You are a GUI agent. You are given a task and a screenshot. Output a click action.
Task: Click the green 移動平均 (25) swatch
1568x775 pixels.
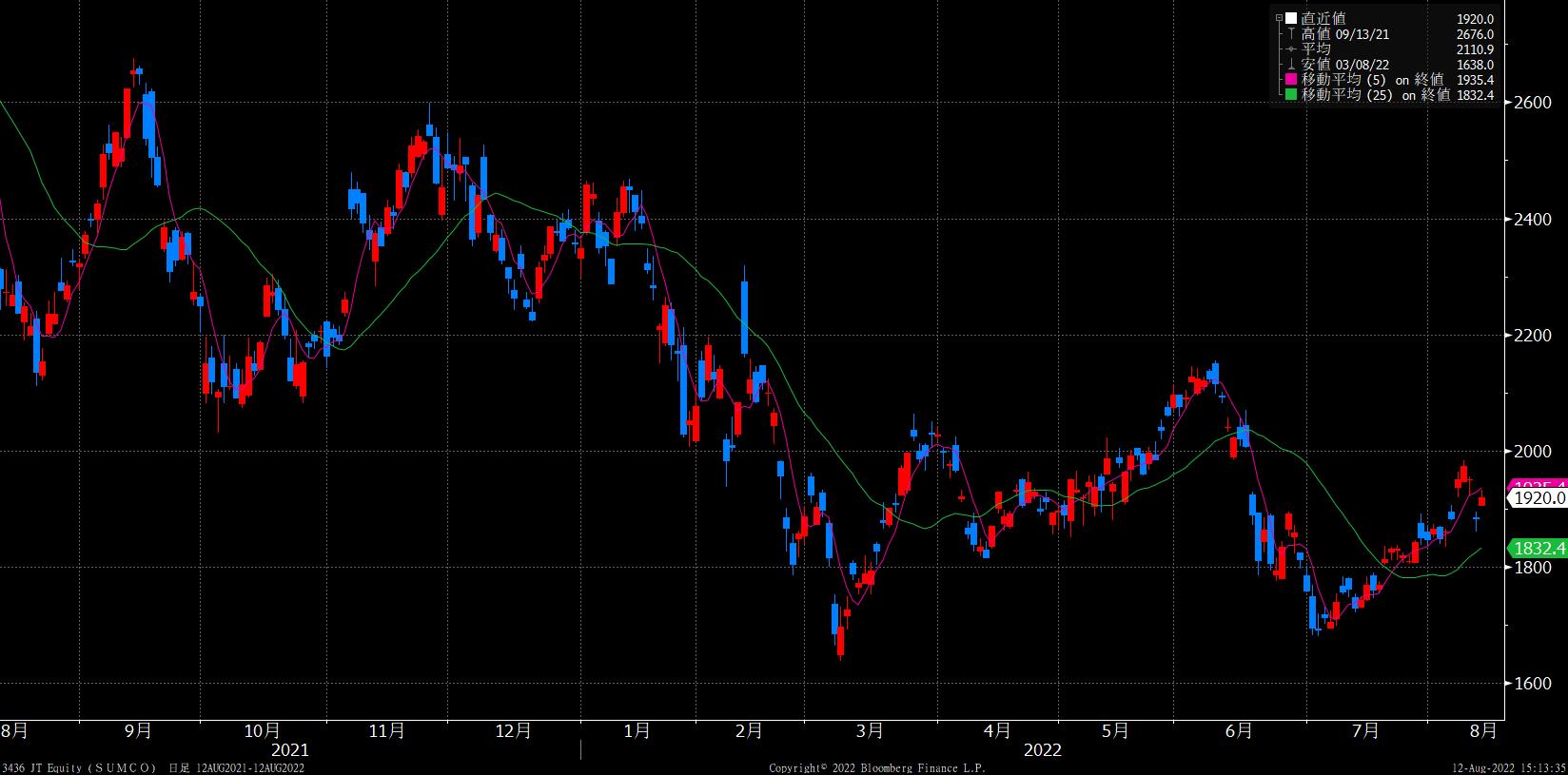pyautogui.click(x=1291, y=95)
